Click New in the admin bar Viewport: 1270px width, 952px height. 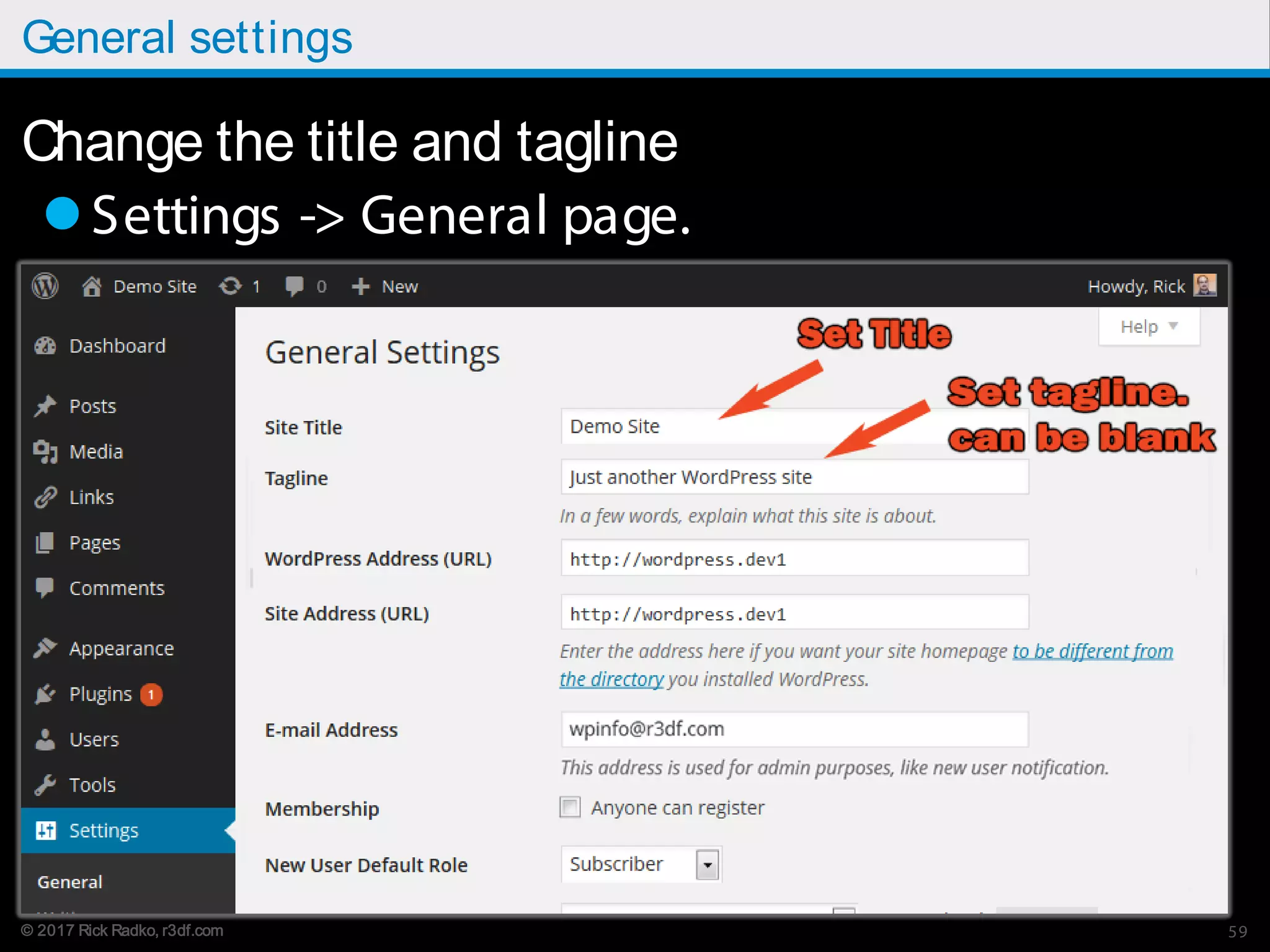pyautogui.click(x=400, y=286)
